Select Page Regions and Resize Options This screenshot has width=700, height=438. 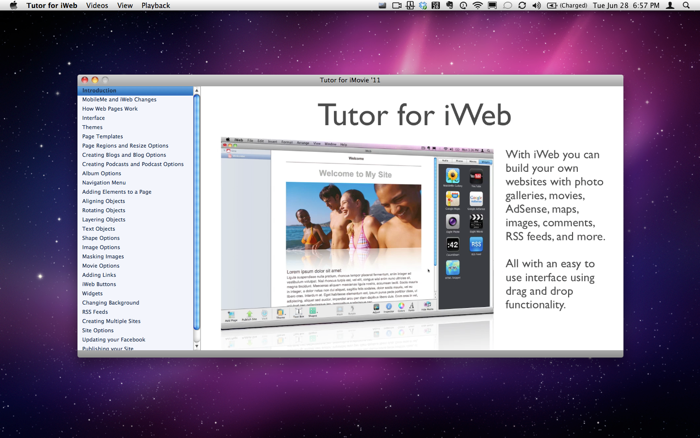click(125, 146)
